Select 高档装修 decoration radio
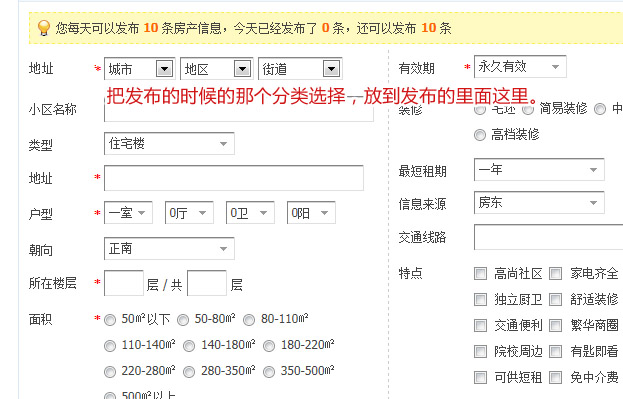The height and width of the screenshot is (399, 623). coord(480,135)
